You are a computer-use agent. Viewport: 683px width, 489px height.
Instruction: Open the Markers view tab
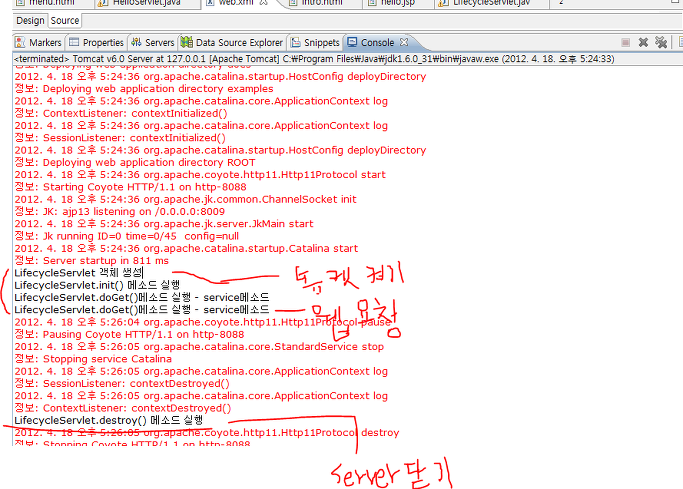click(38, 42)
